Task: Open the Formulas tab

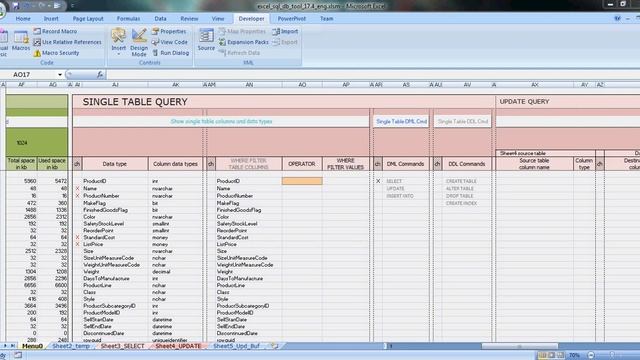Action: tap(128, 19)
